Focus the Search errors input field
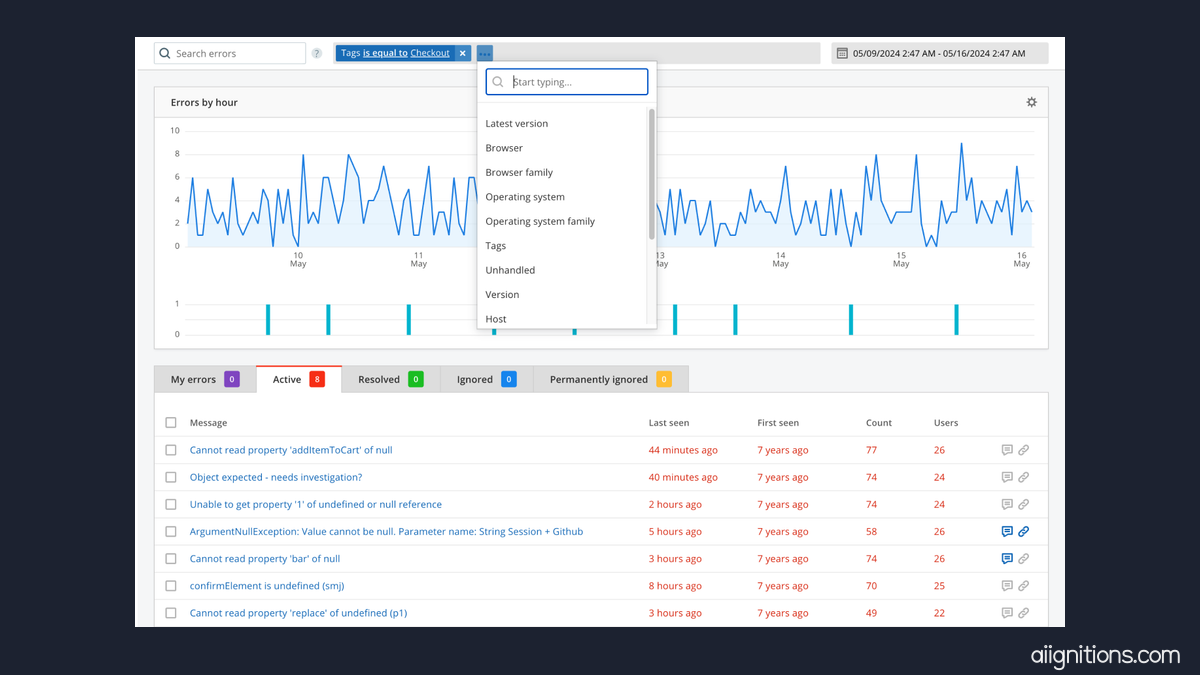This screenshot has width=1200, height=675. 230,53
